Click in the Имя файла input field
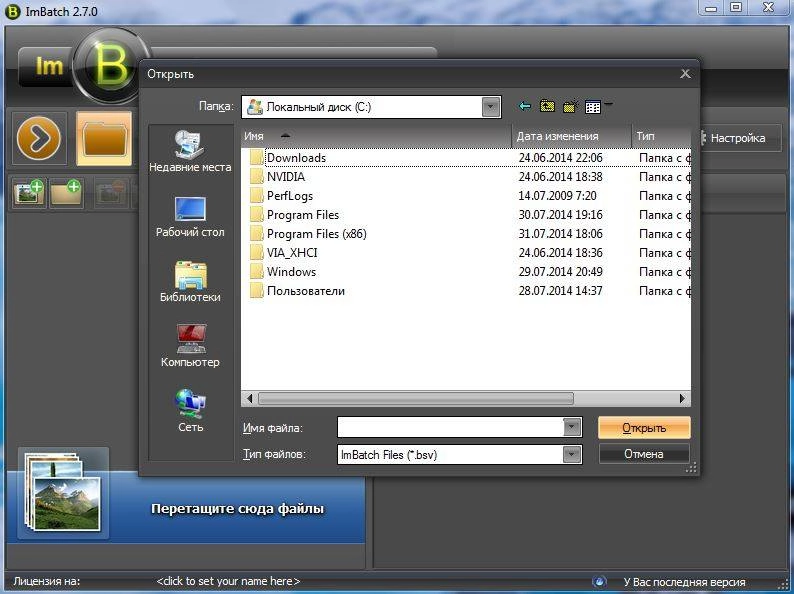Viewport: 794px width, 594px height. (x=451, y=427)
